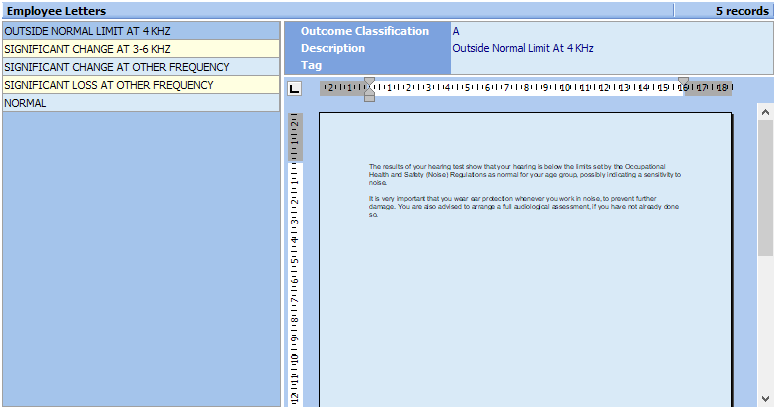776x409 pixels.
Task: Click the Outcome Classification label
Action: [365, 31]
